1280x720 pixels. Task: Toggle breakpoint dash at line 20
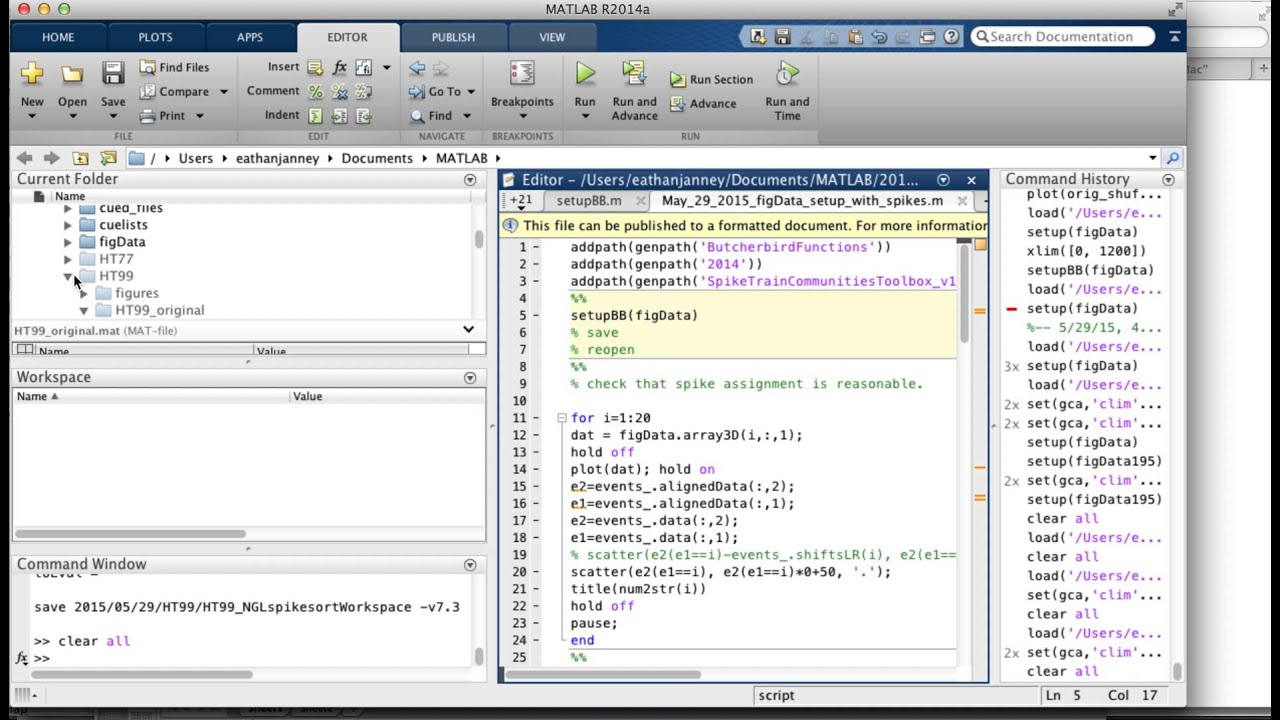pyautogui.click(x=536, y=572)
